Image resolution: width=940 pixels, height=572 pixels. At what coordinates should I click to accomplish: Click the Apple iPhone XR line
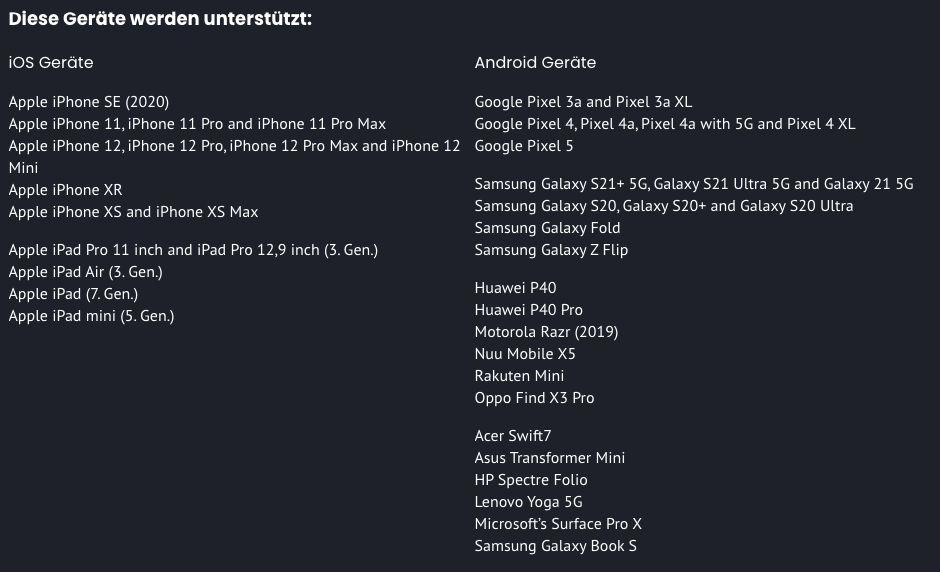(65, 190)
